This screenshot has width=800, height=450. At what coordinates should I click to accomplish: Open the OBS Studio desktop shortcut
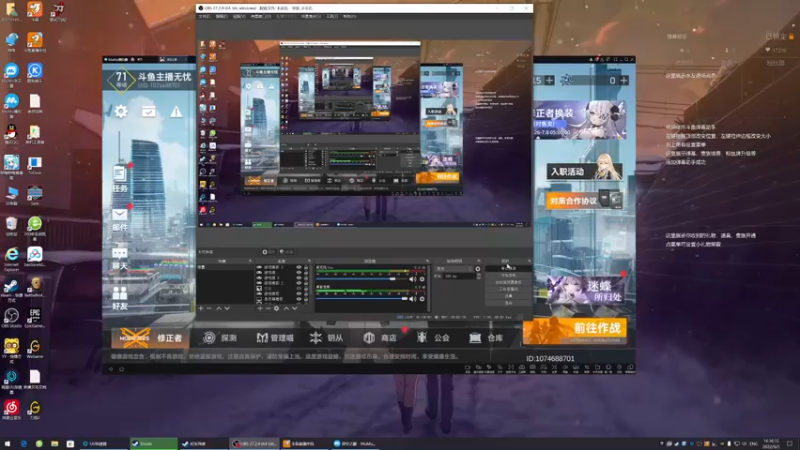11,318
